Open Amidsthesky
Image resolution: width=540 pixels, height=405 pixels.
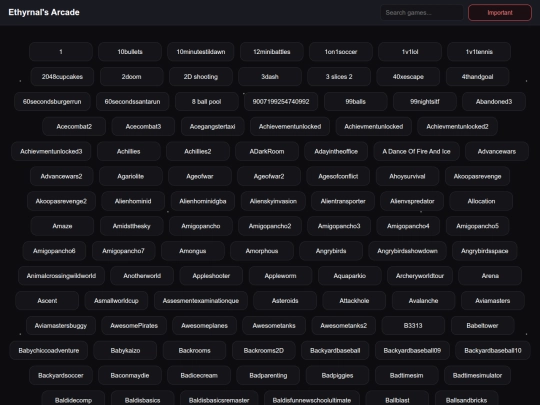click(132, 226)
